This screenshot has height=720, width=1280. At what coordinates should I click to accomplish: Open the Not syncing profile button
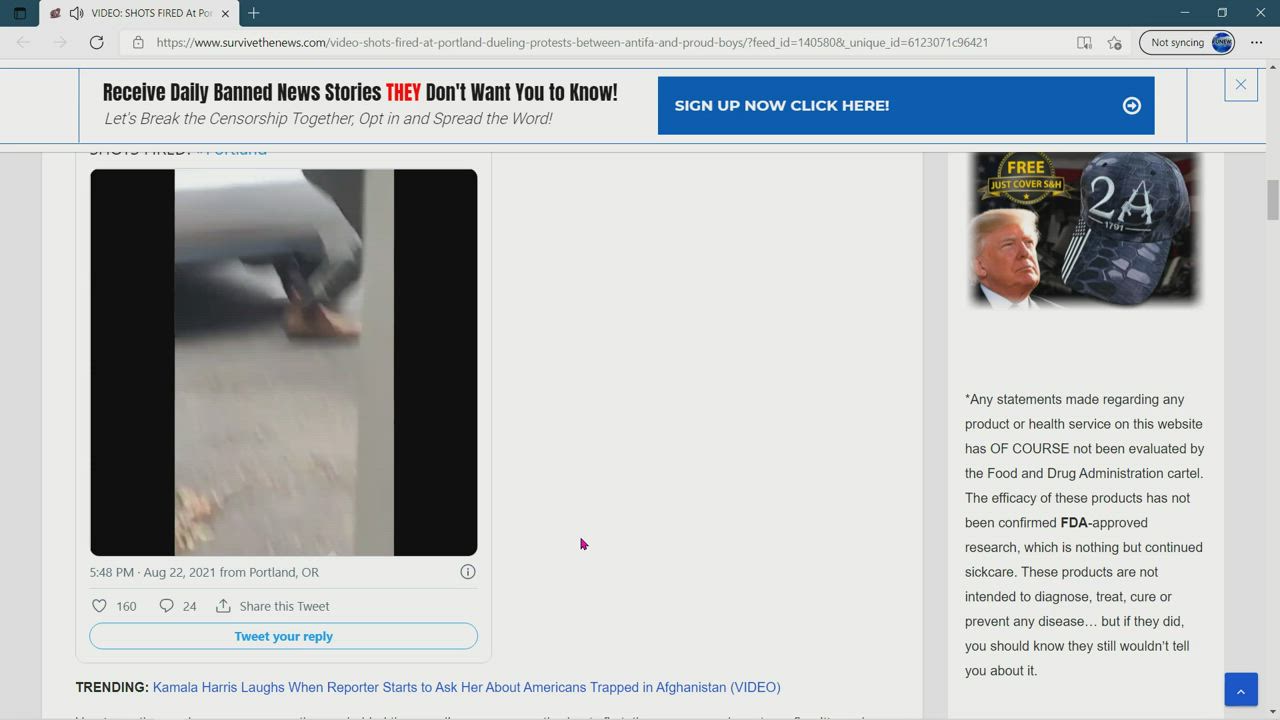[x=1187, y=42]
